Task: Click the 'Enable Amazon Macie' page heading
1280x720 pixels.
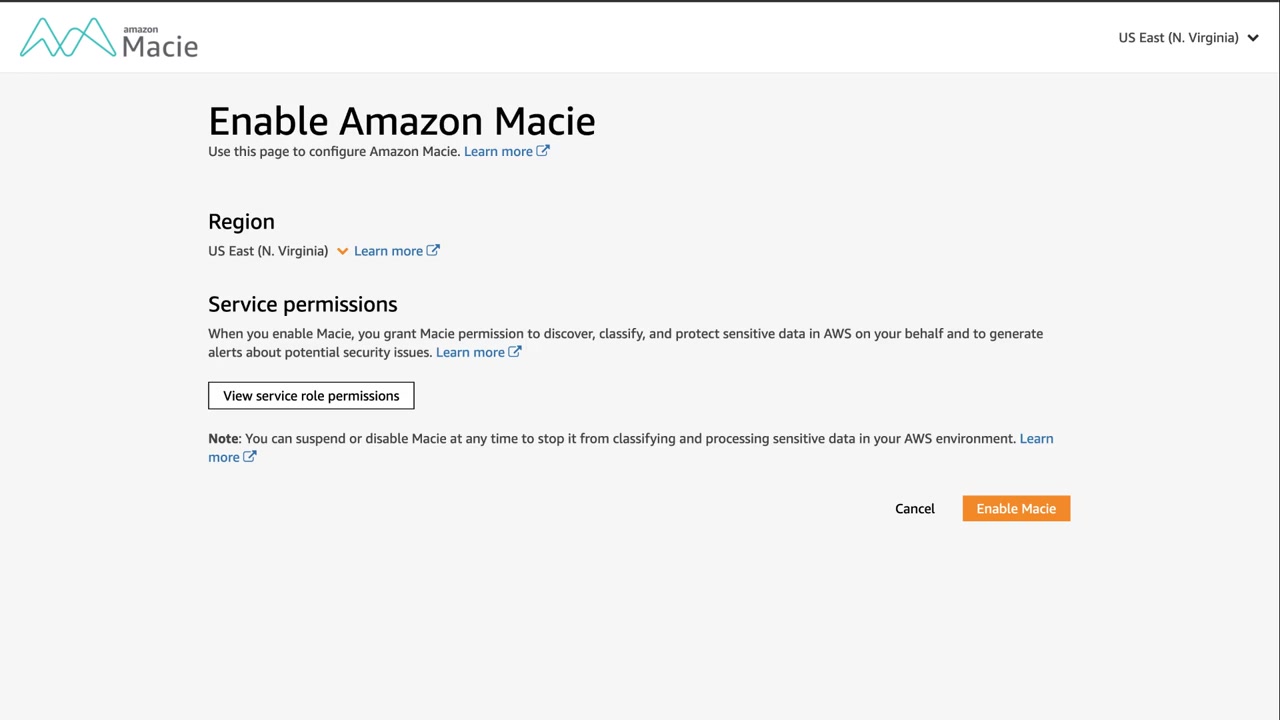Action: click(401, 121)
